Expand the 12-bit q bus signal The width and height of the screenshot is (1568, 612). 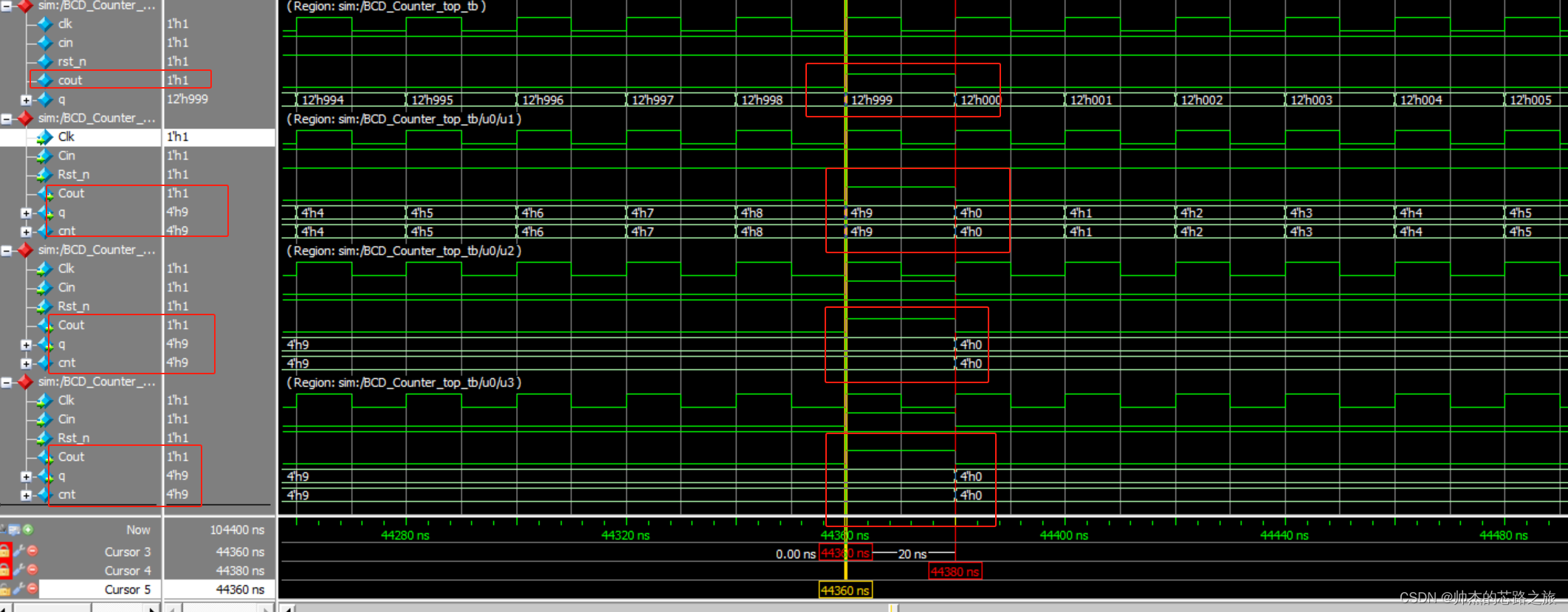[26, 100]
